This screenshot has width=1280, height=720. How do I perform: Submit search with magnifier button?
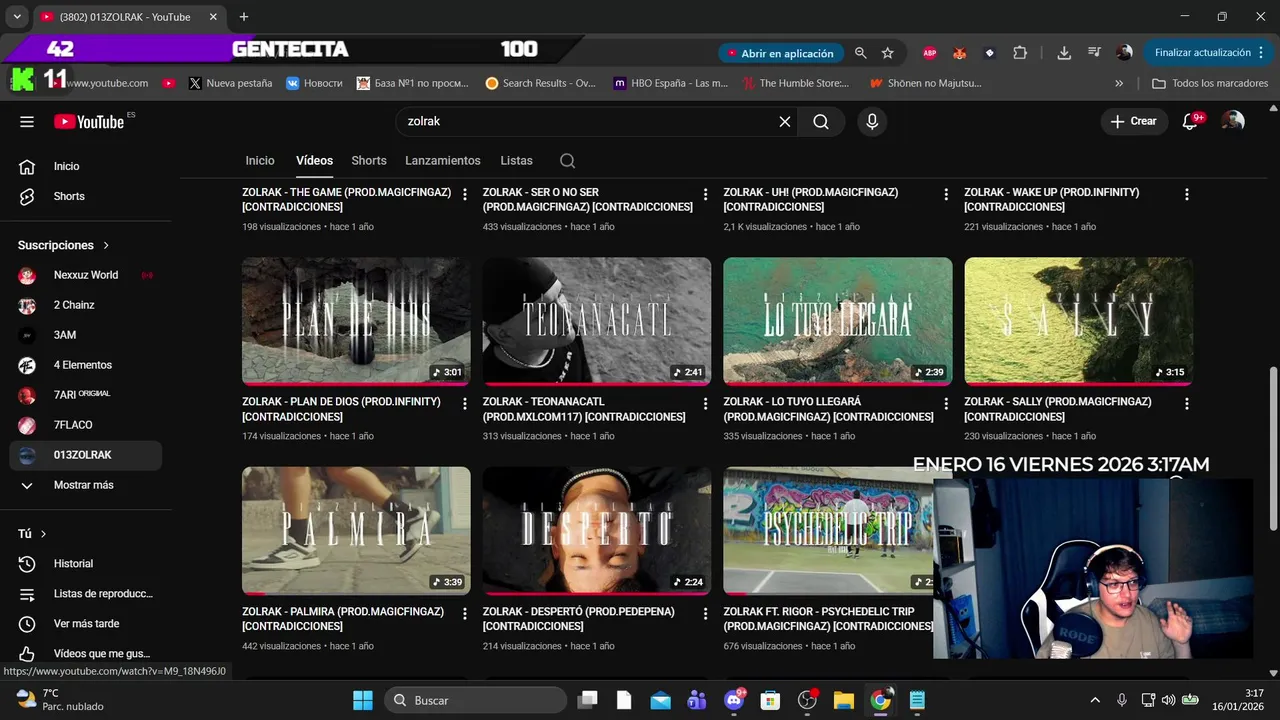(x=821, y=121)
